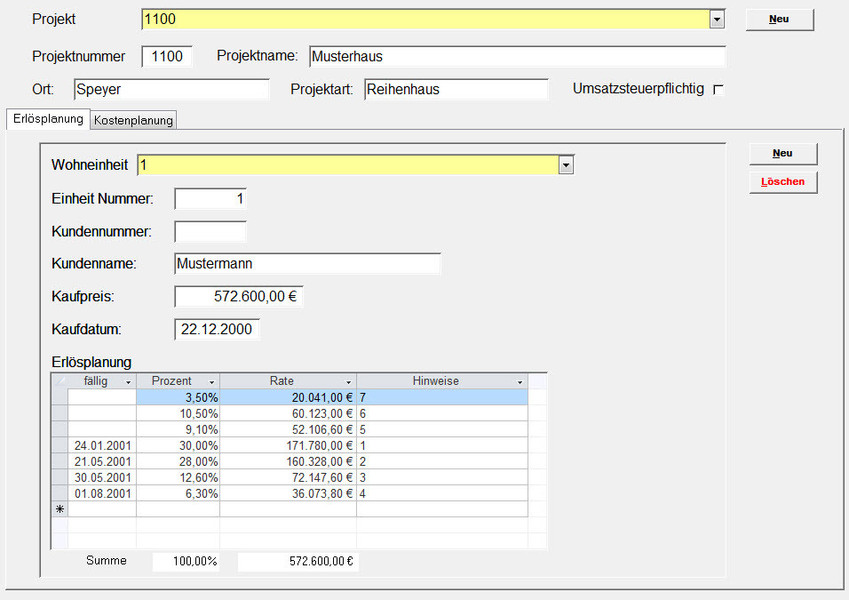Image resolution: width=849 pixels, height=600 pixels.
Task: Click the Projektnummer field showing 1100
Action: click(167, 56)
